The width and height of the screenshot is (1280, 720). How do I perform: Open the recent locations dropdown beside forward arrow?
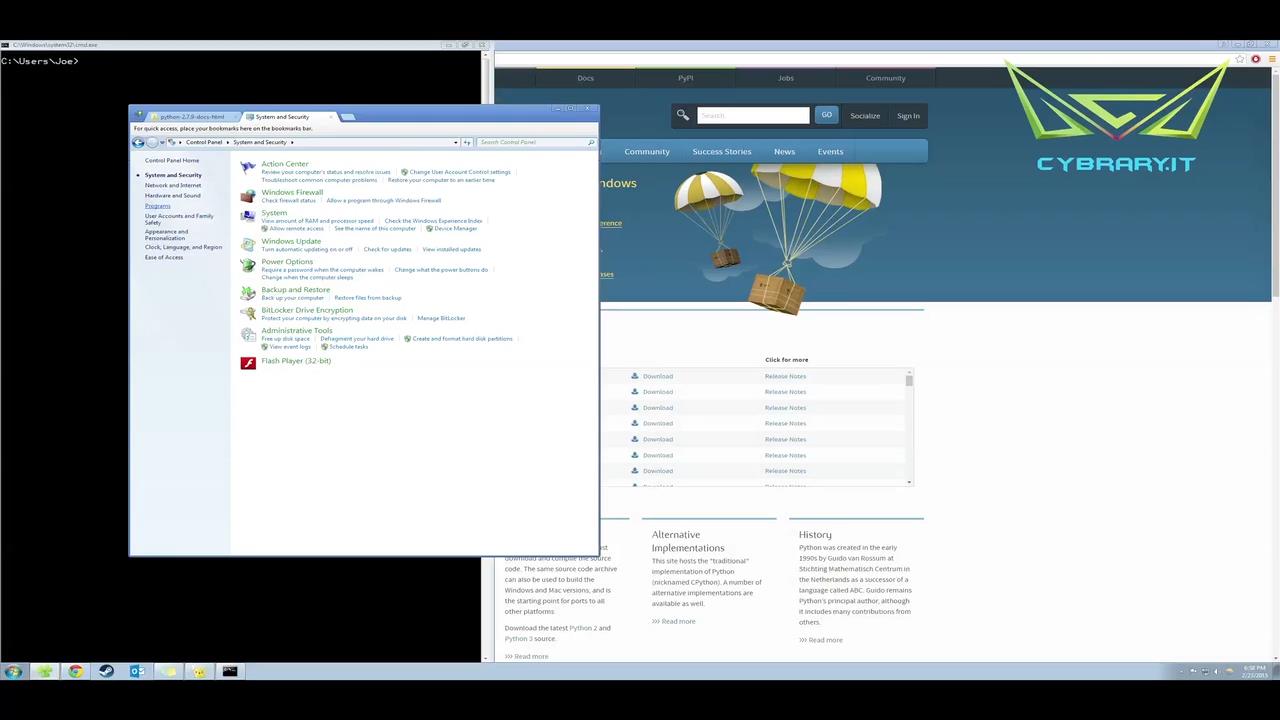pos(163,142)
